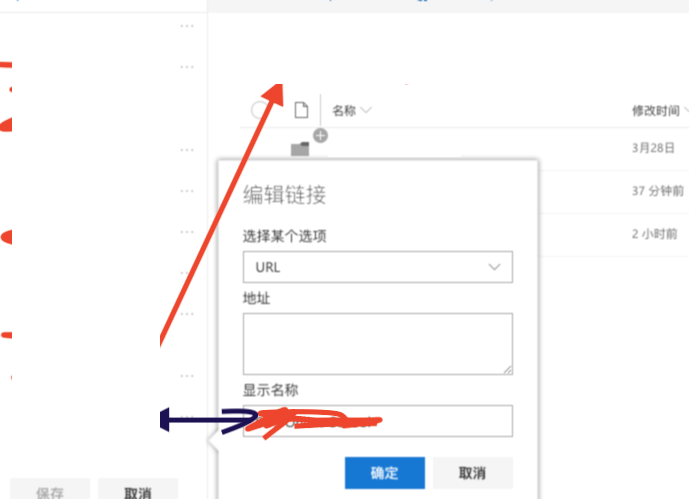
Task: Open the 修改时间 column header menu
Action: (x=658, y=111)
